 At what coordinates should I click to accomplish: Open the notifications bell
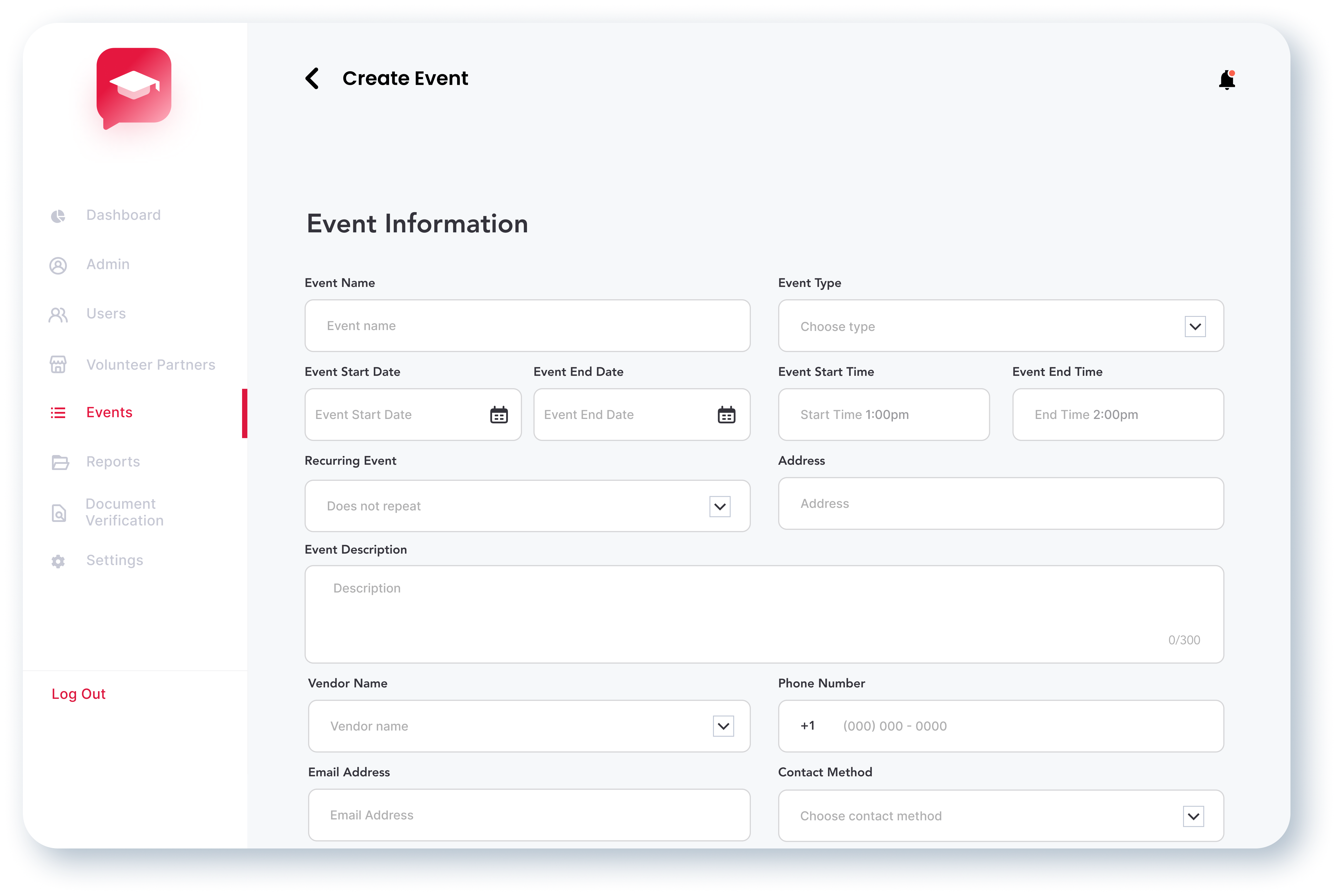[1226, 80]
